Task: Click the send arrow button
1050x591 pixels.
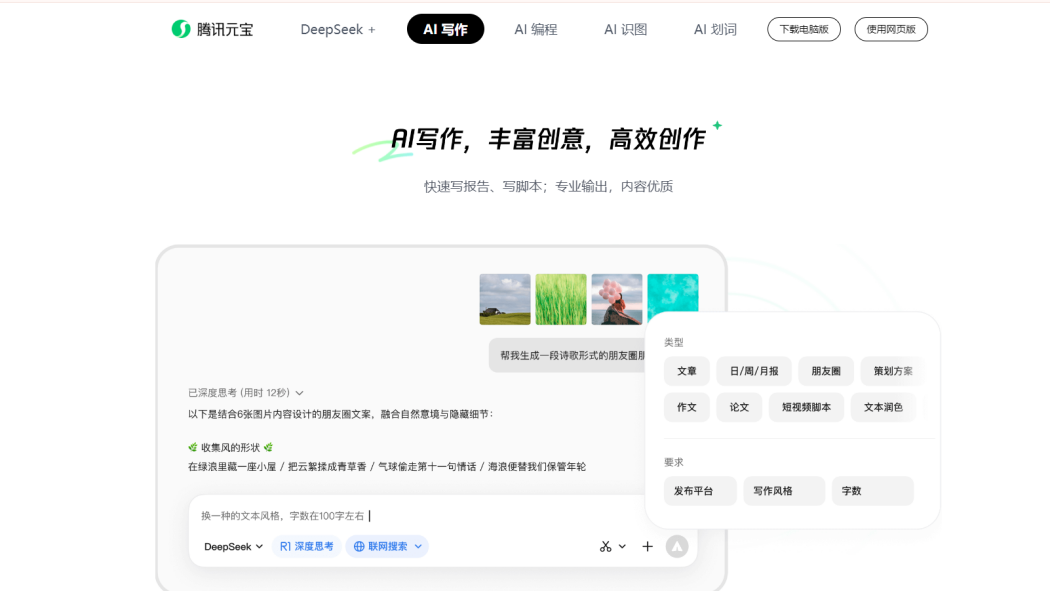Action: [677, 546]
